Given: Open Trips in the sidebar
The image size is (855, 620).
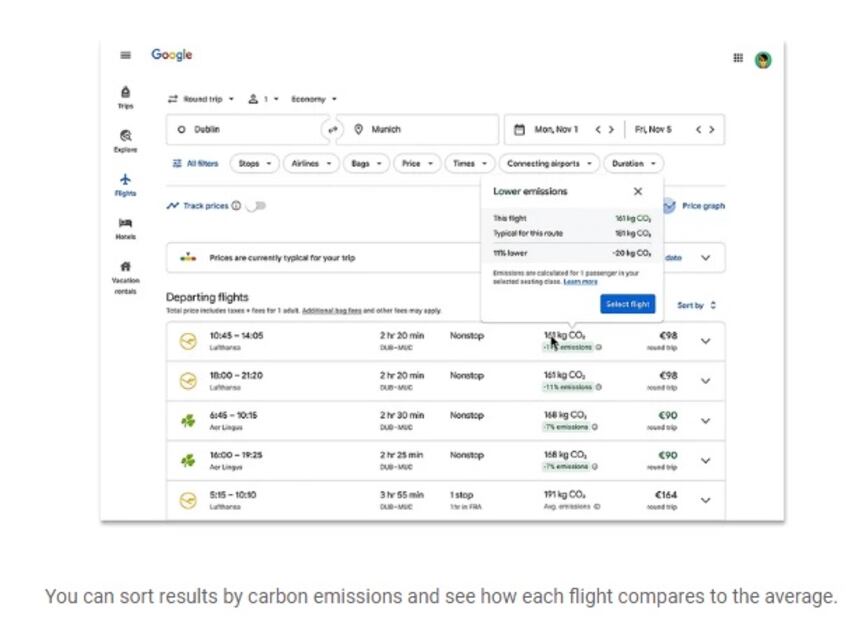Looking at the screenshot, I should click(125, 96).
